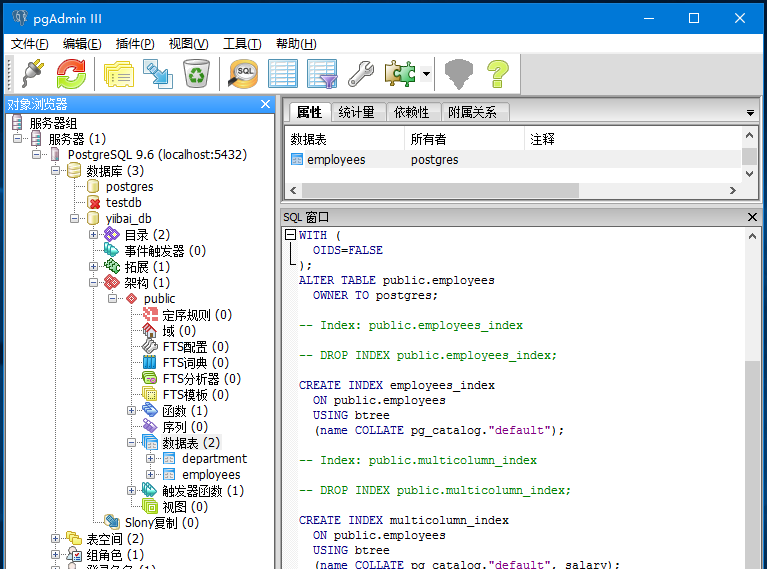This screenshot has width=767, height=569.
Task: Select the 定序规则 (0) item
Action: tap(197, 315)
